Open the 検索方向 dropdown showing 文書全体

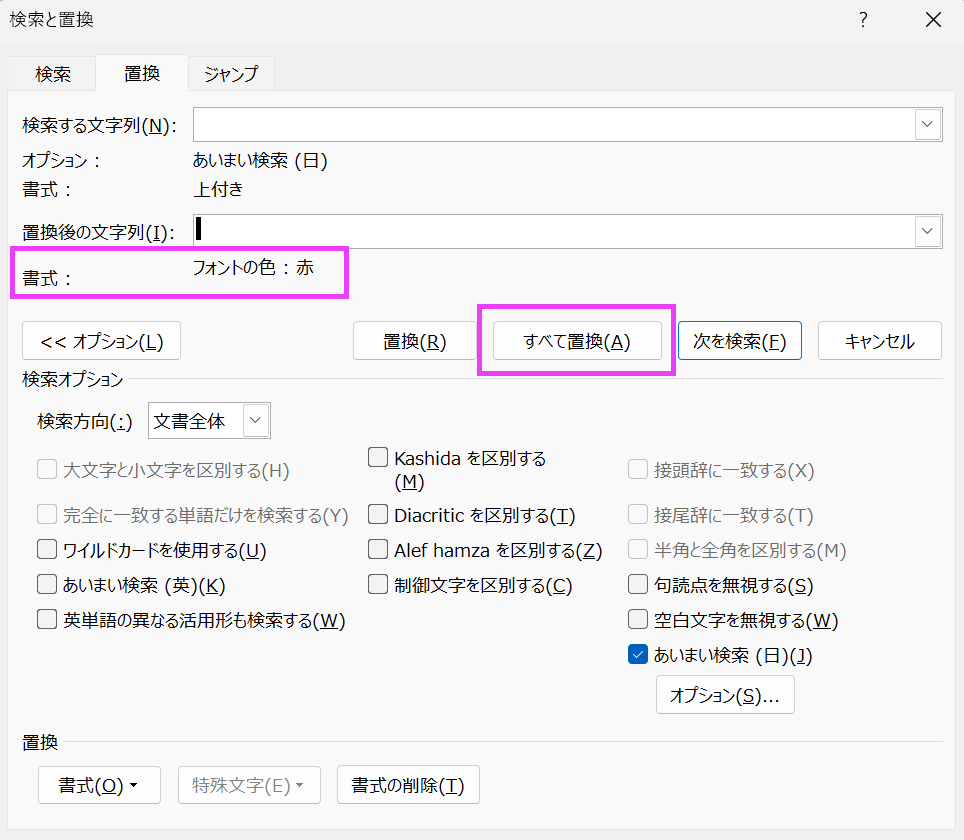[256, 421]
